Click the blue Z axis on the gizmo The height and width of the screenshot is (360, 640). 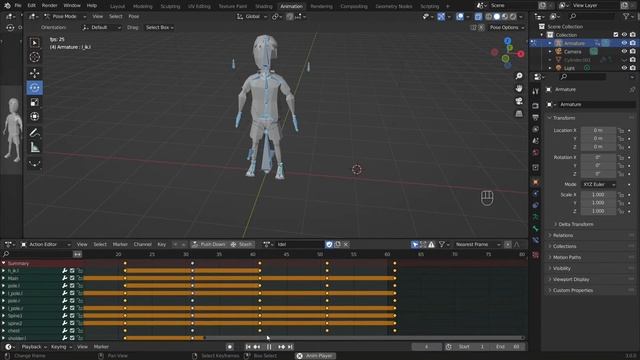(x=508, y=41)
